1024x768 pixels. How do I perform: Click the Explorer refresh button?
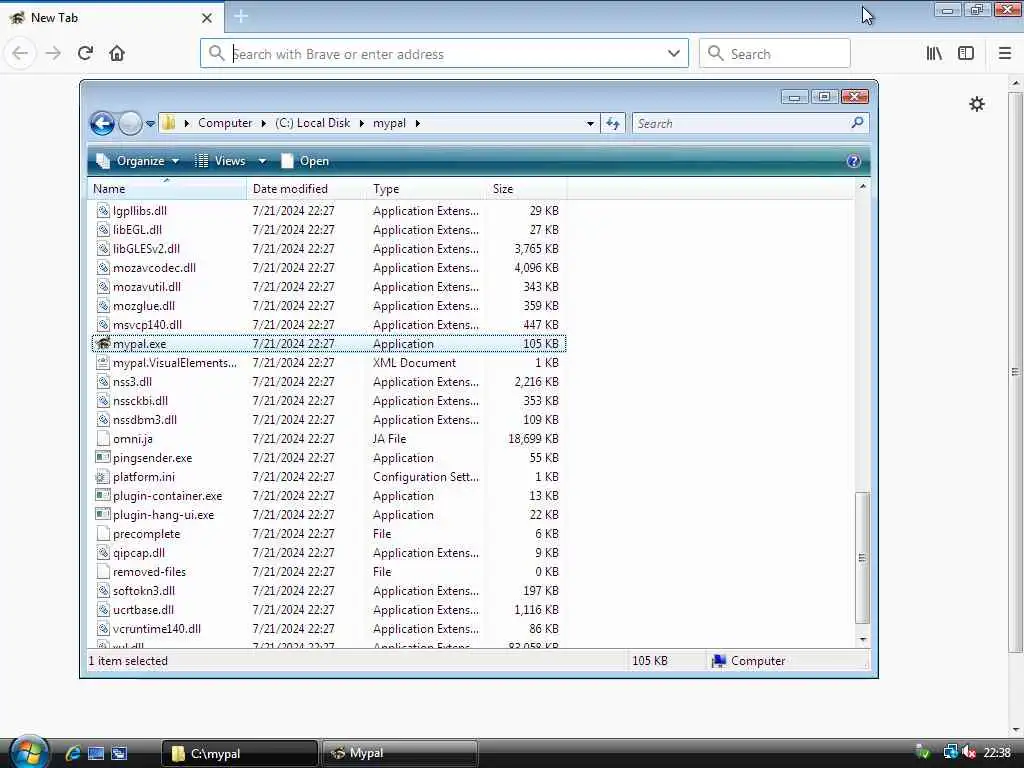613,123
